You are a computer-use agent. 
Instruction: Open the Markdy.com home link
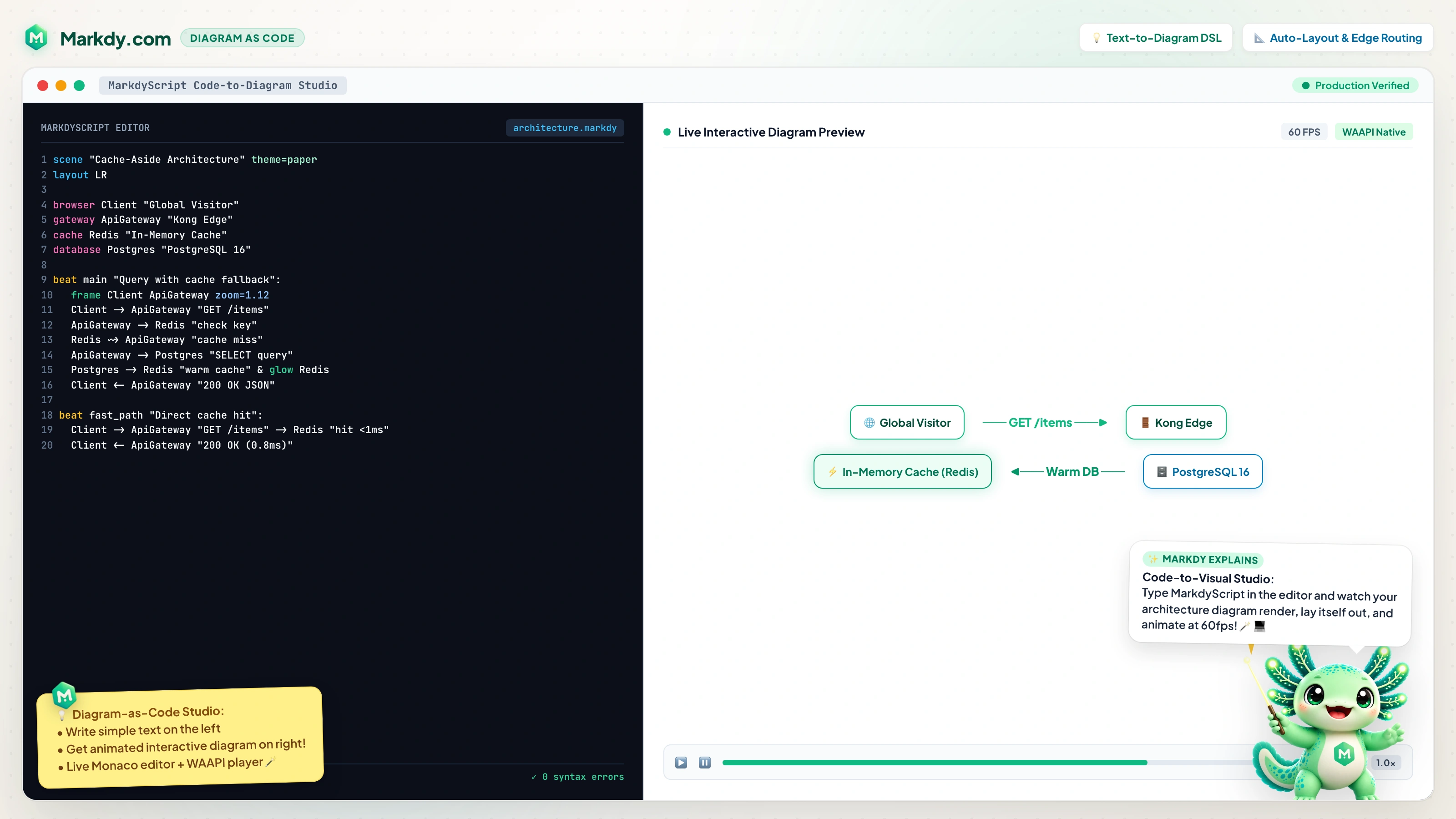[x=115, y=38]
